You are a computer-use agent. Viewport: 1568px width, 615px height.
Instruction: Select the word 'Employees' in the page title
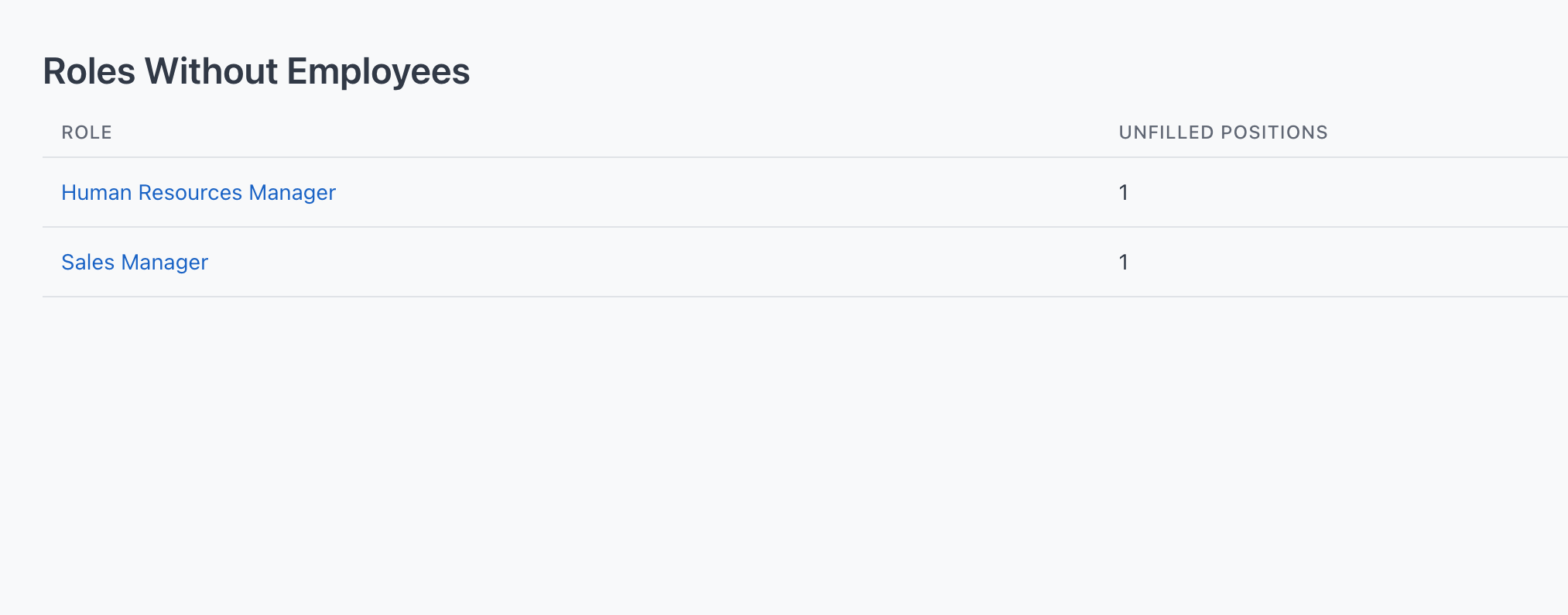(x=378, y=73)
